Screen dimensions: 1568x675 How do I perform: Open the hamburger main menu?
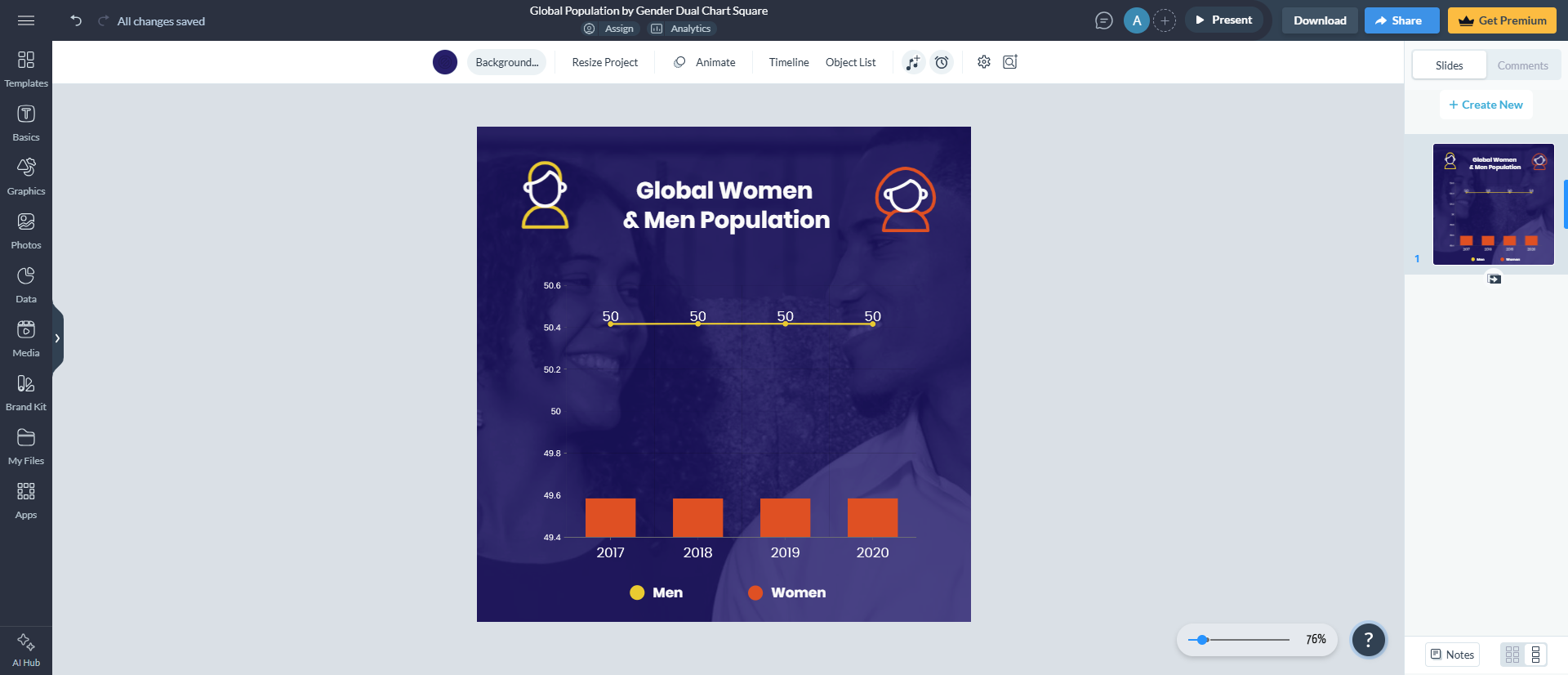(26, 20)
